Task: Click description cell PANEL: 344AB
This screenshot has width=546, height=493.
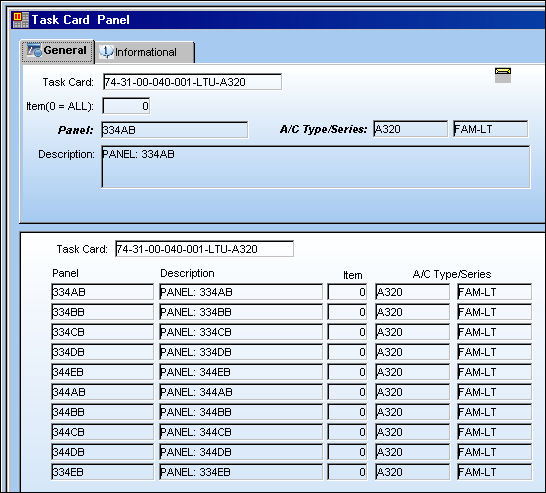Action: 241,392
